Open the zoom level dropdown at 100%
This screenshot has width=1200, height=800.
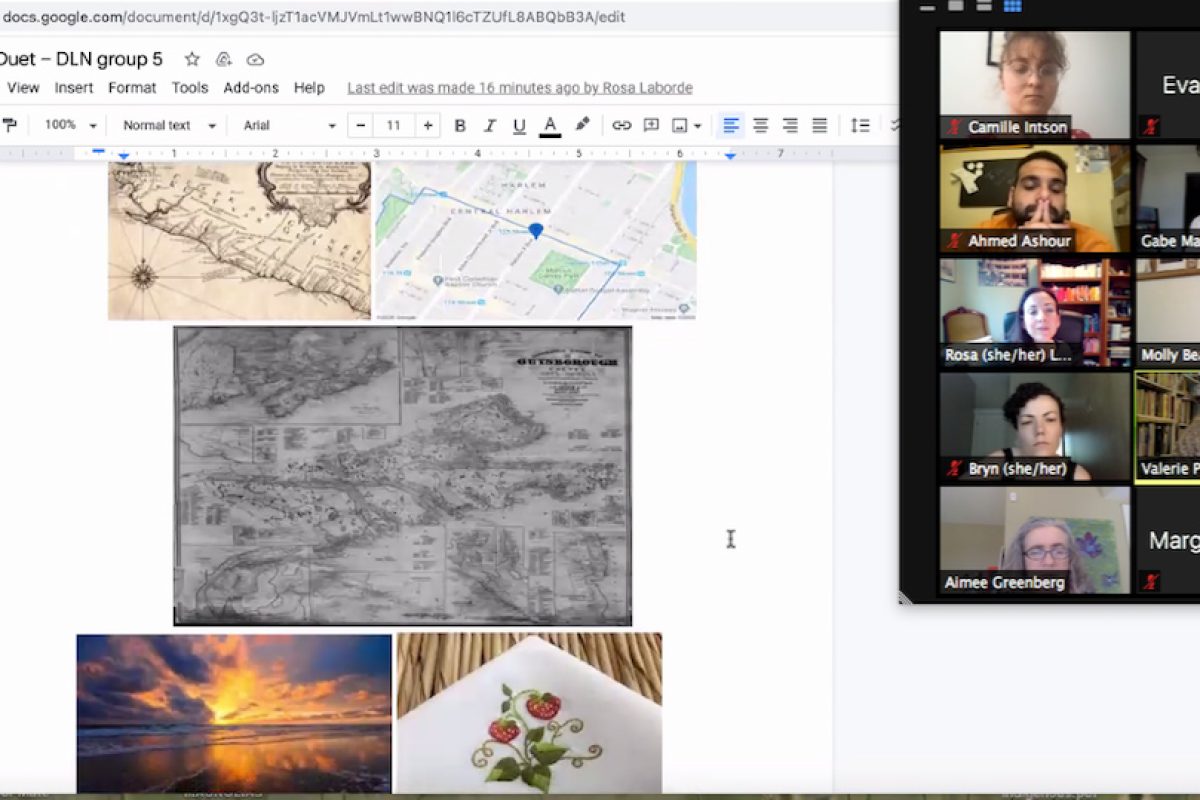pos(70,125)
